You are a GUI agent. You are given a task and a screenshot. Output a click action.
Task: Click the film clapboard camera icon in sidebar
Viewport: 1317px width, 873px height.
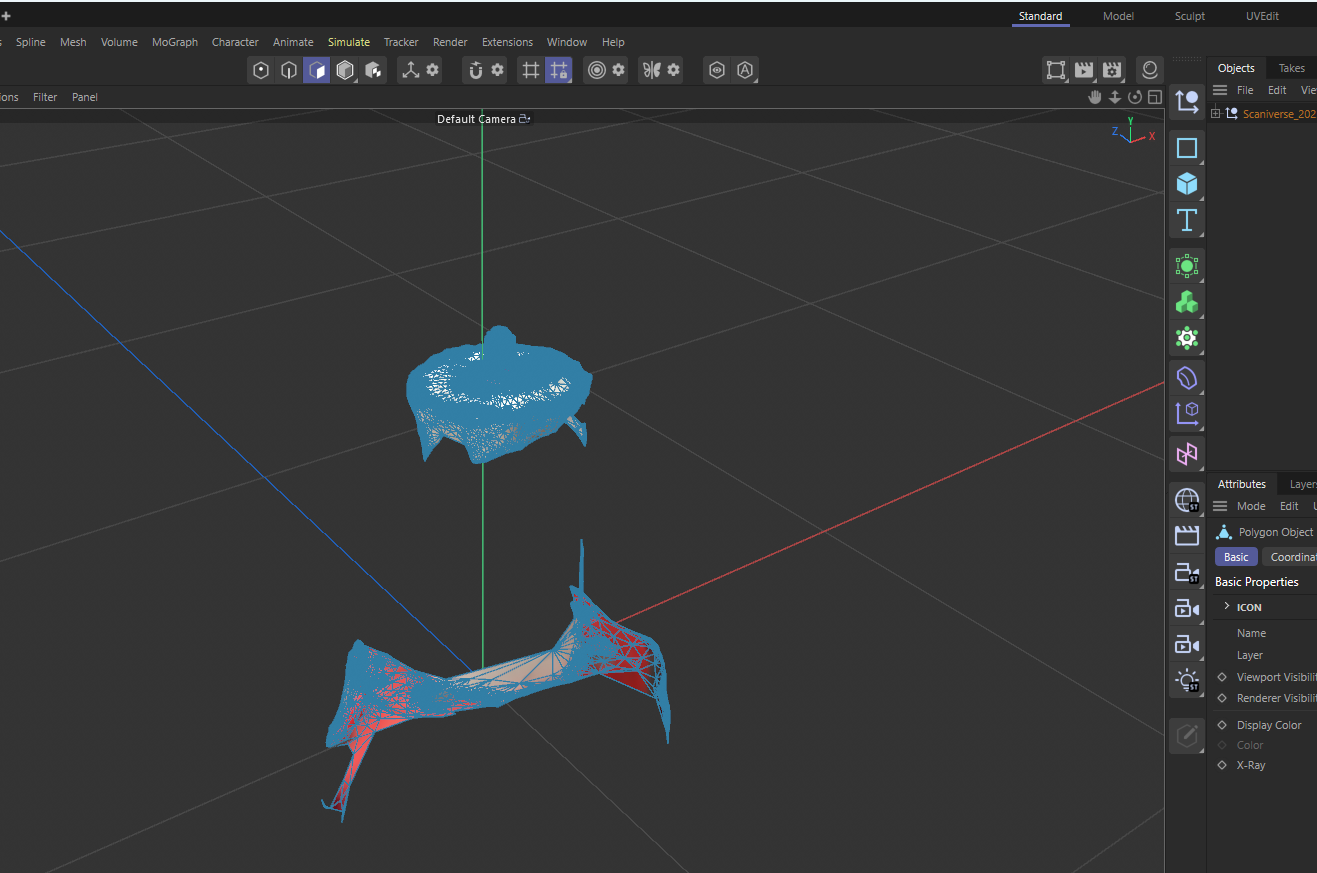pyautogui.click(x=1186, y=535)
